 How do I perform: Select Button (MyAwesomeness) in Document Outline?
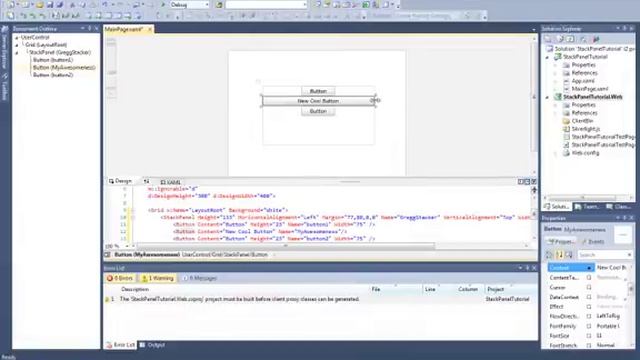click(64, 67)
